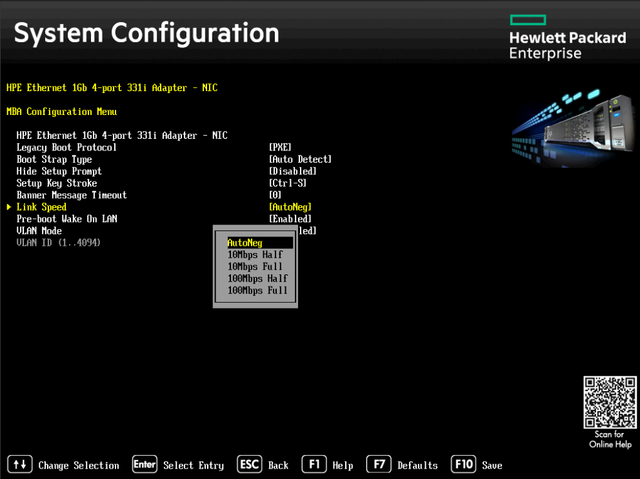Click the greyed VLAN ID (1..4094) row
The width and height of the screenshot is (640, 479).
[58, 242]
